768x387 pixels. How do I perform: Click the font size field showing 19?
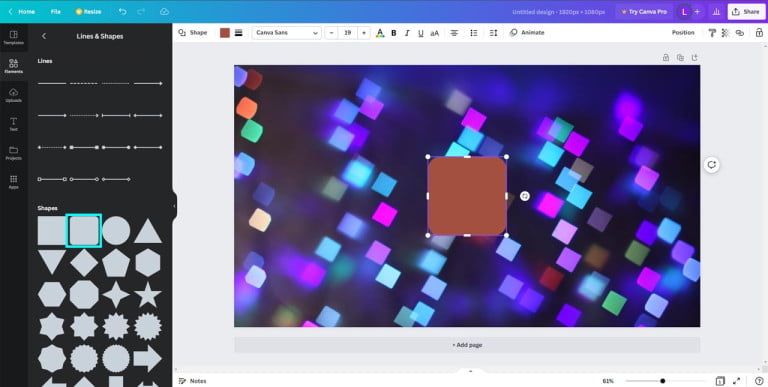click(x=347, y=33)
